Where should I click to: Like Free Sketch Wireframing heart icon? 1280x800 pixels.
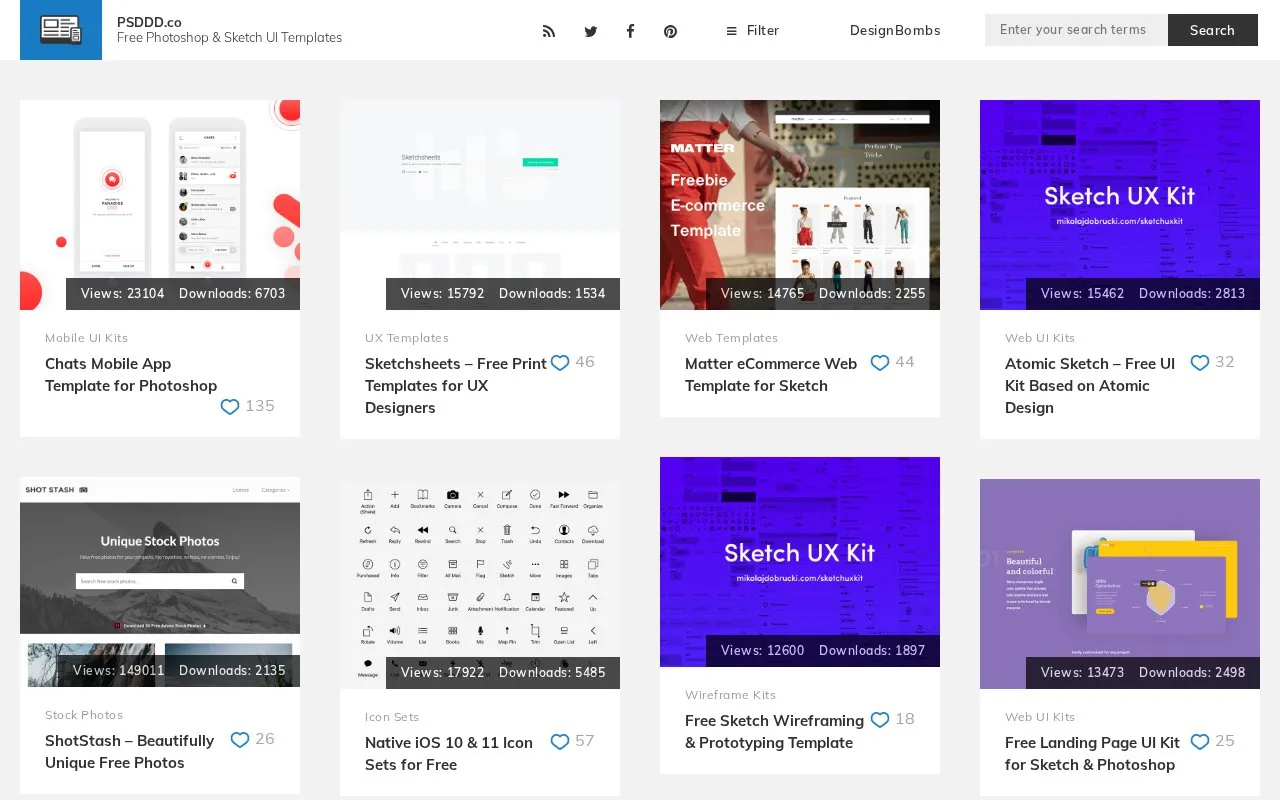[x=880, y=720]
